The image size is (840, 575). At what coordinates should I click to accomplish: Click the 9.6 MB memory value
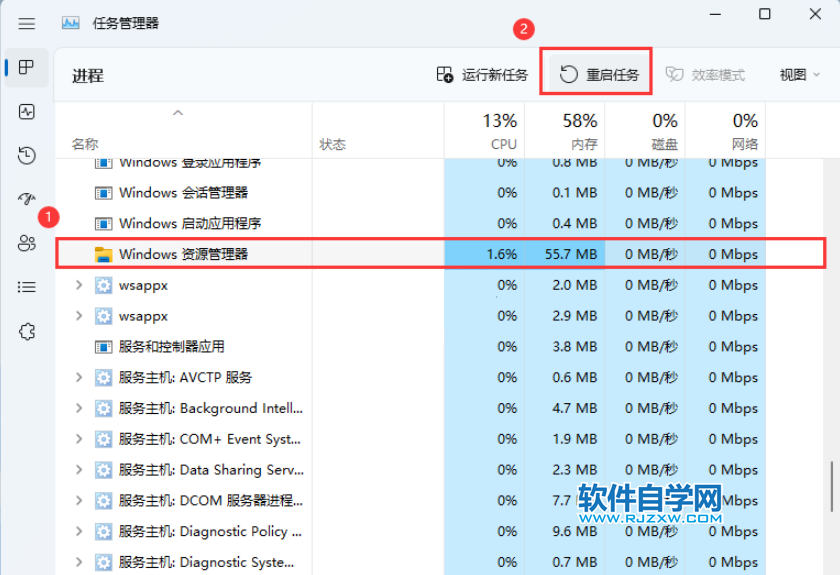tap(574, 532)
